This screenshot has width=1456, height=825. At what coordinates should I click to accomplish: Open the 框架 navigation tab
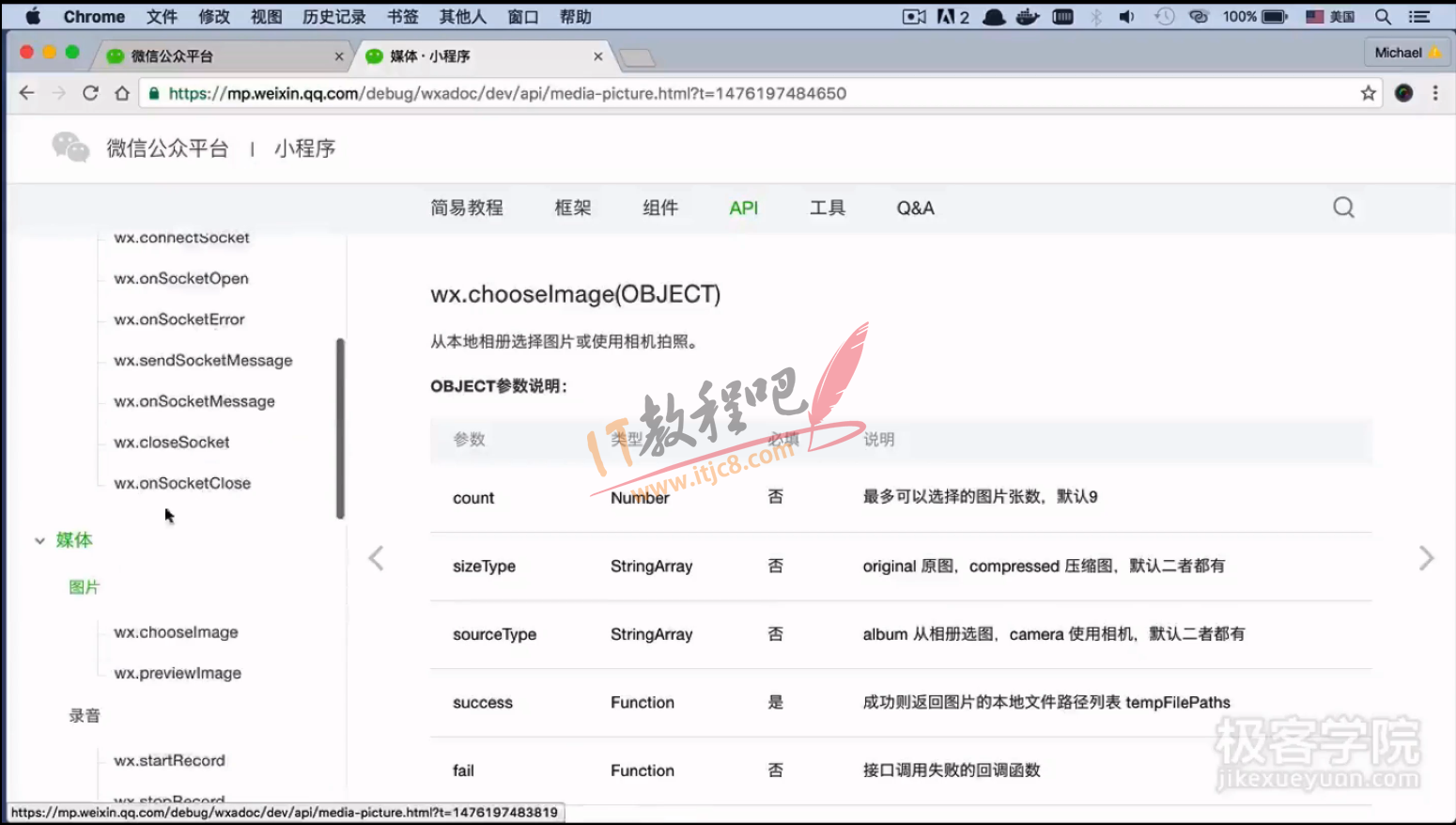click(x=573, y=208)
